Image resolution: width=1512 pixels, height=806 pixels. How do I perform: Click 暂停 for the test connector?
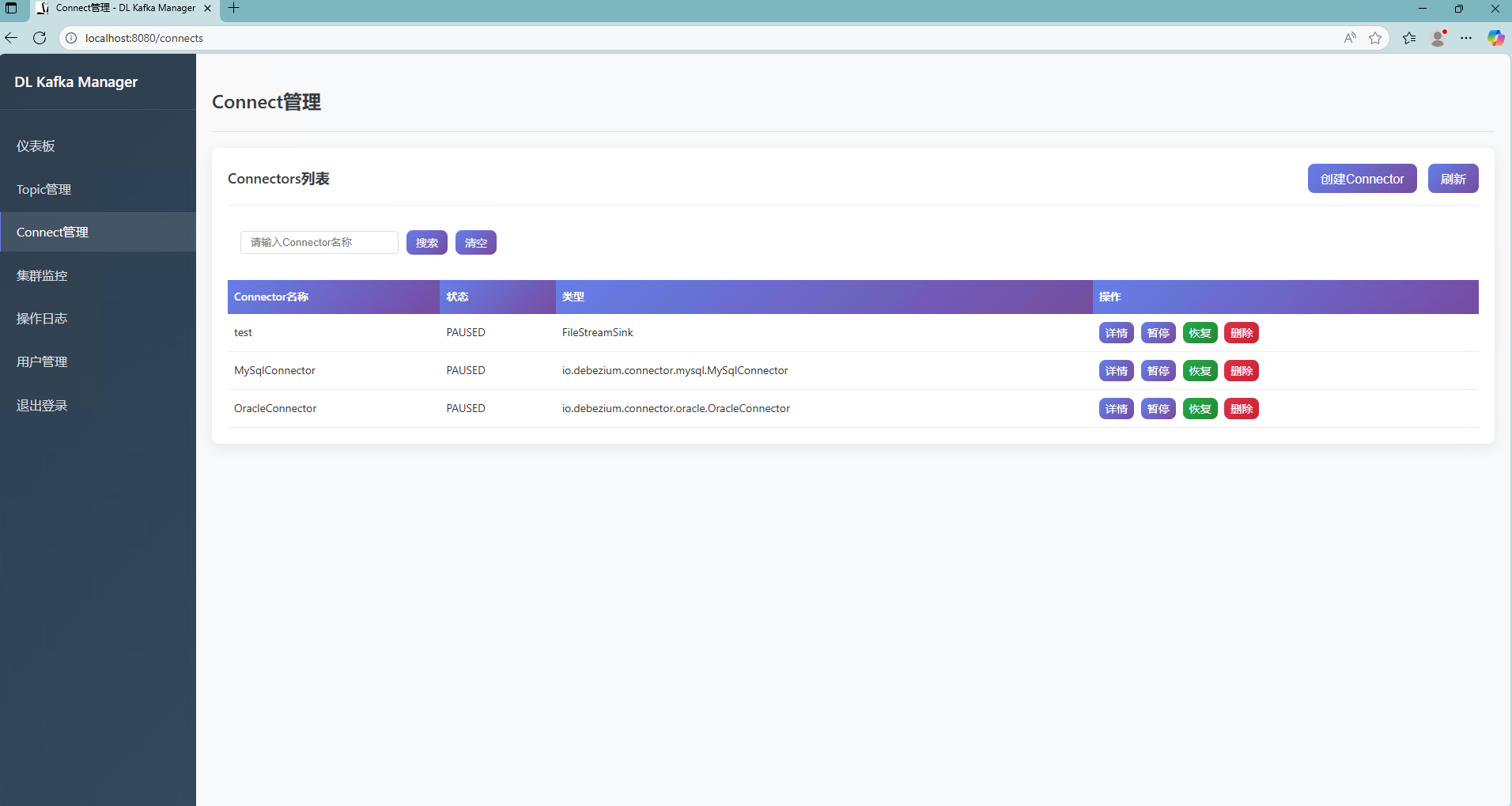(1159, 333)
